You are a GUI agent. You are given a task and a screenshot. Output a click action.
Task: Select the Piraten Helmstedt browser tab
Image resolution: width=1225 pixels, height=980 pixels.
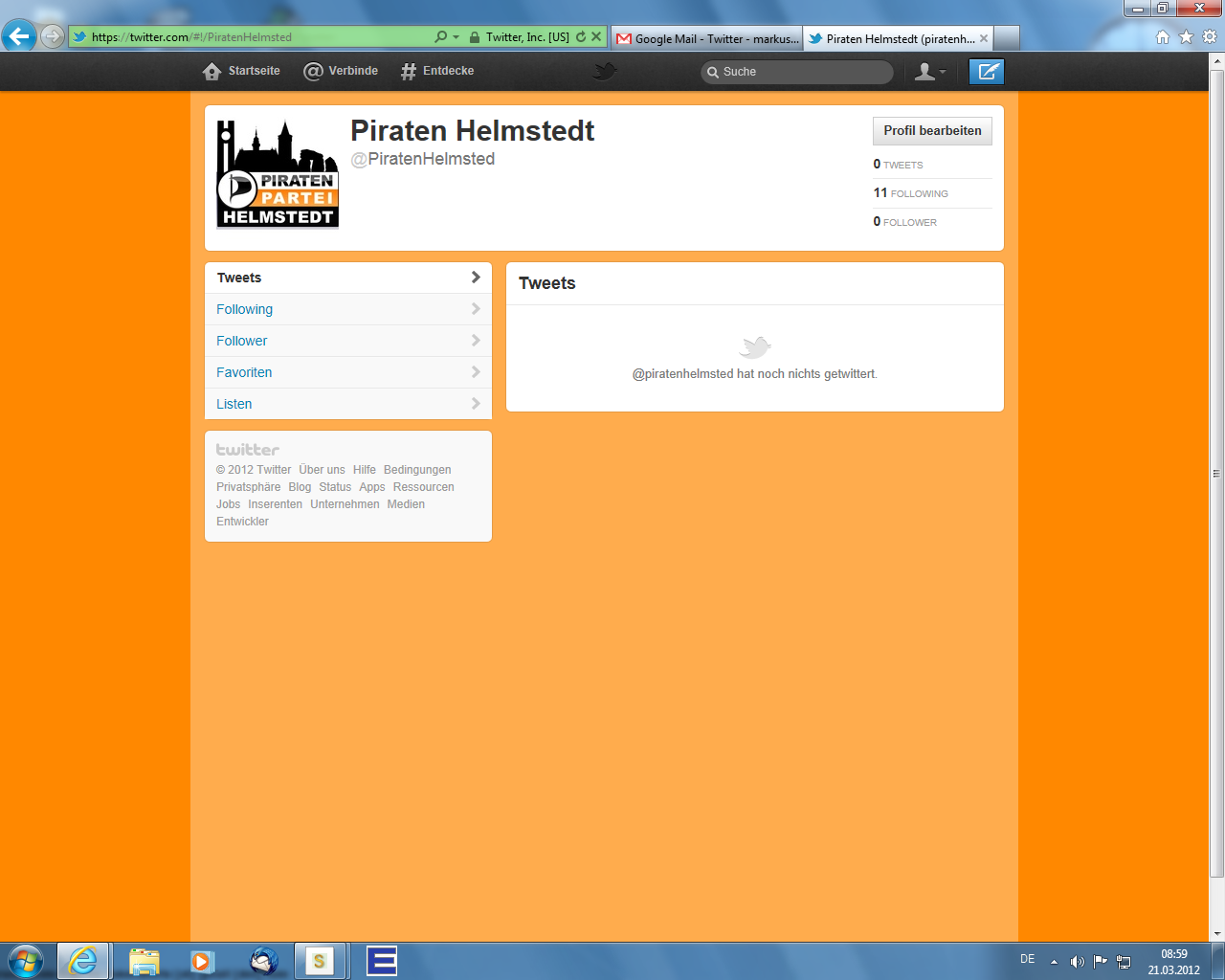point(890,38)
